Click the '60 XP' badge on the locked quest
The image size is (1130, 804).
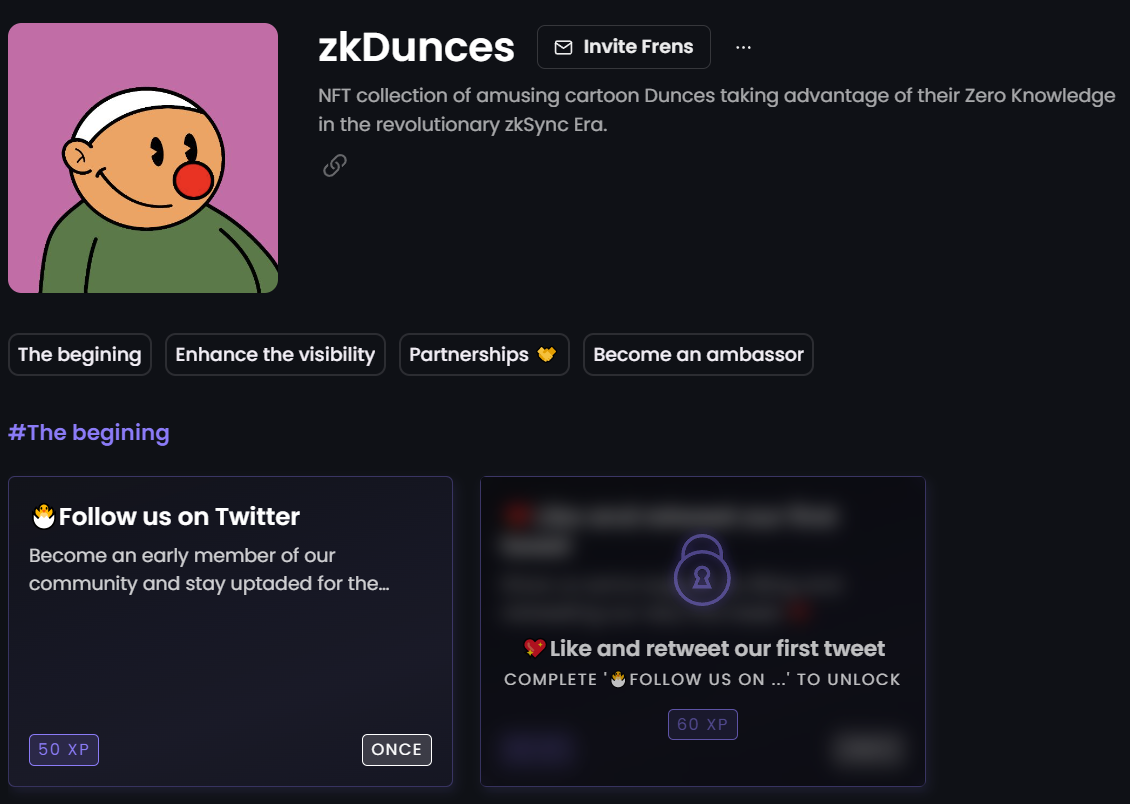(702, 724)
